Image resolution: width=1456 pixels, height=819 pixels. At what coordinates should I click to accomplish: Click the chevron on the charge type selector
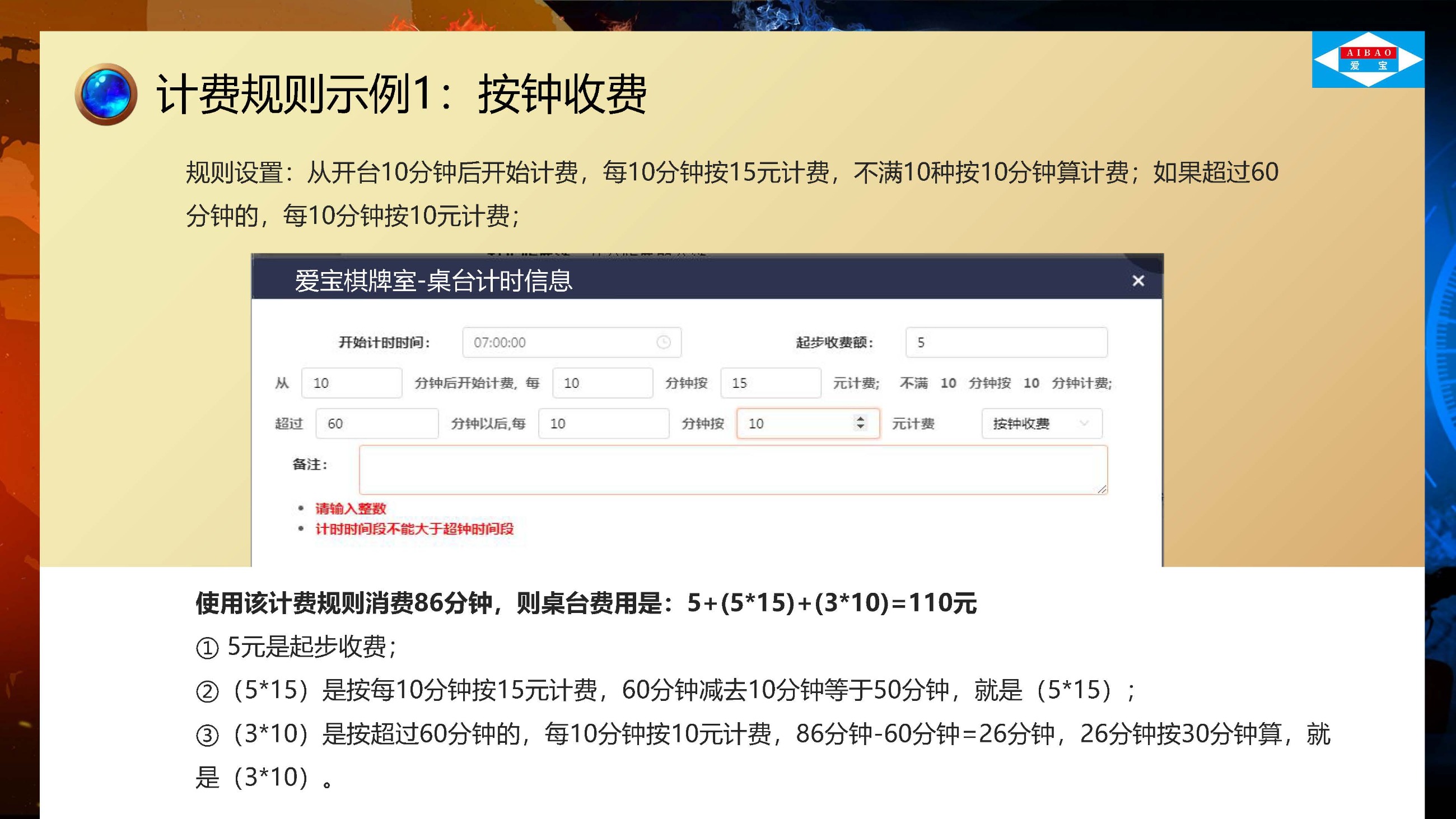pyautogui.click(x=1084, y=423)
